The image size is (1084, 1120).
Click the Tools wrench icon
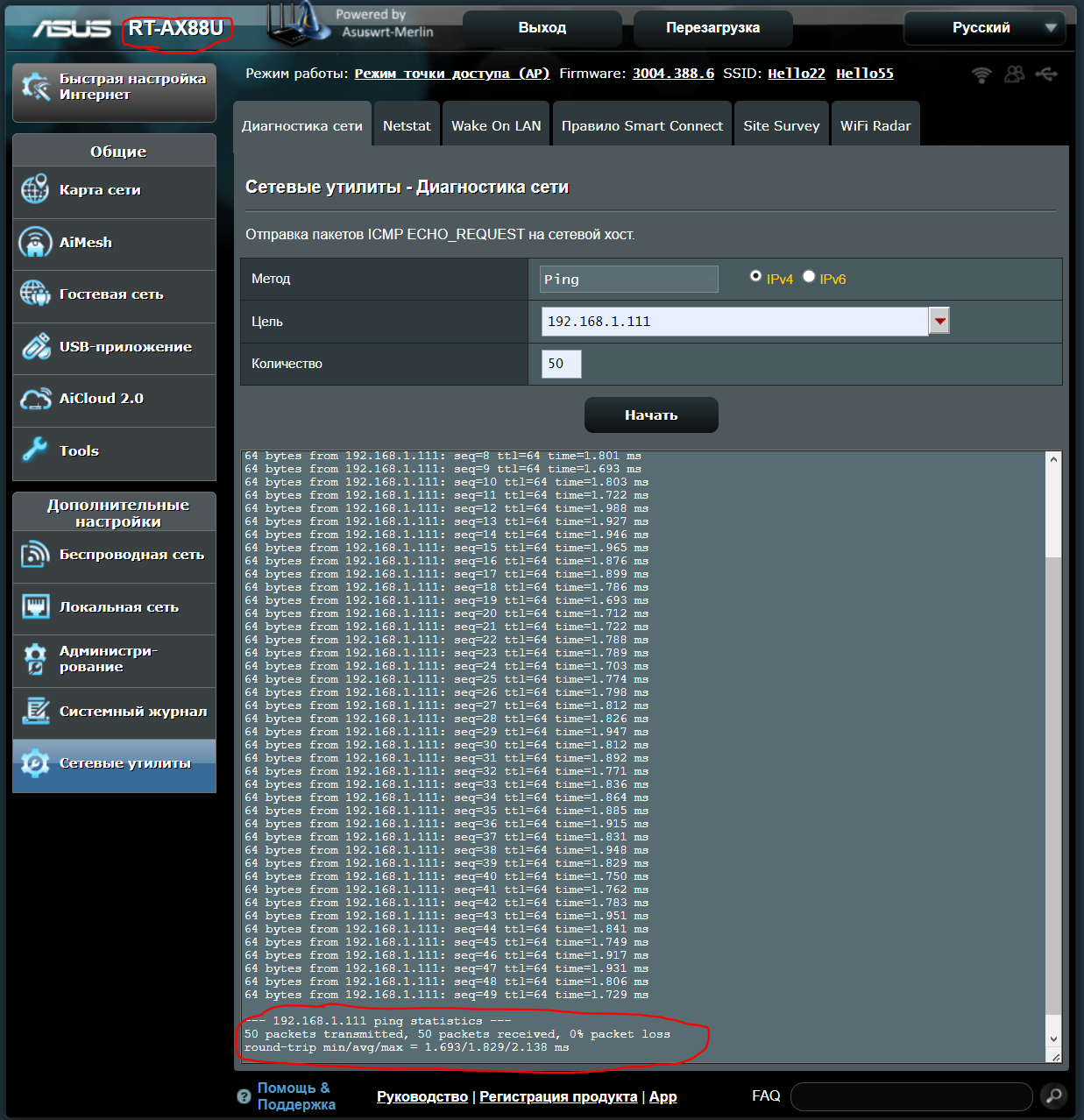click(x=35, y=450)
